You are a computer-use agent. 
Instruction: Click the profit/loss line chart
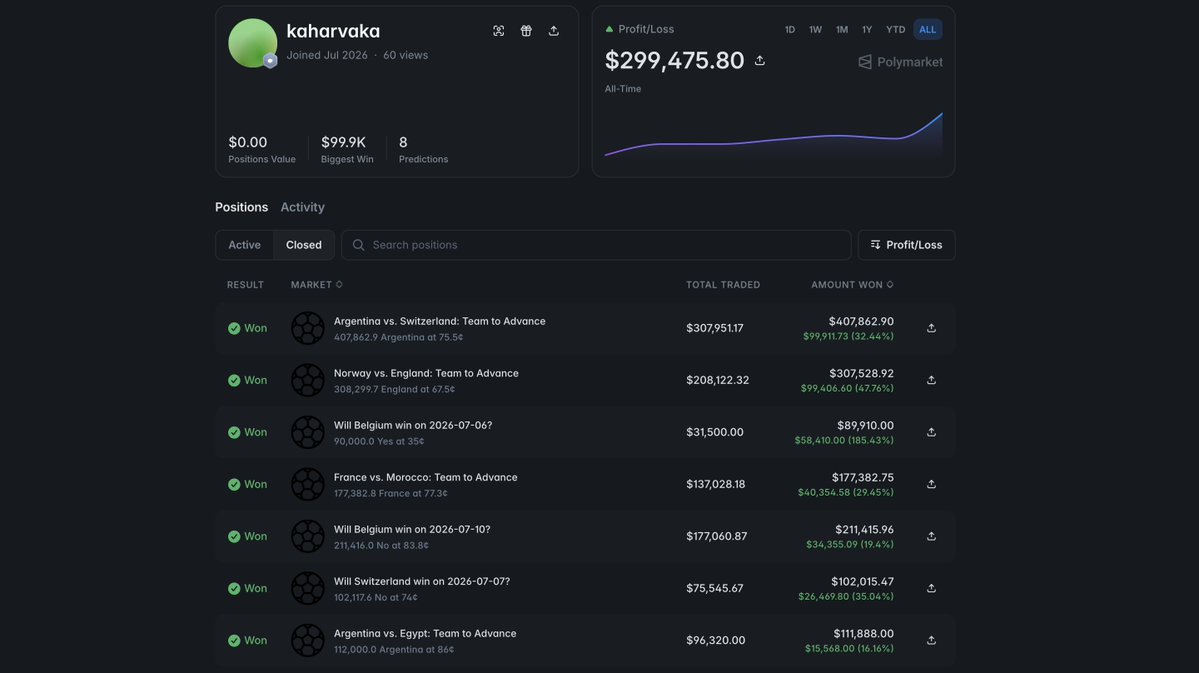click(773, 135)
